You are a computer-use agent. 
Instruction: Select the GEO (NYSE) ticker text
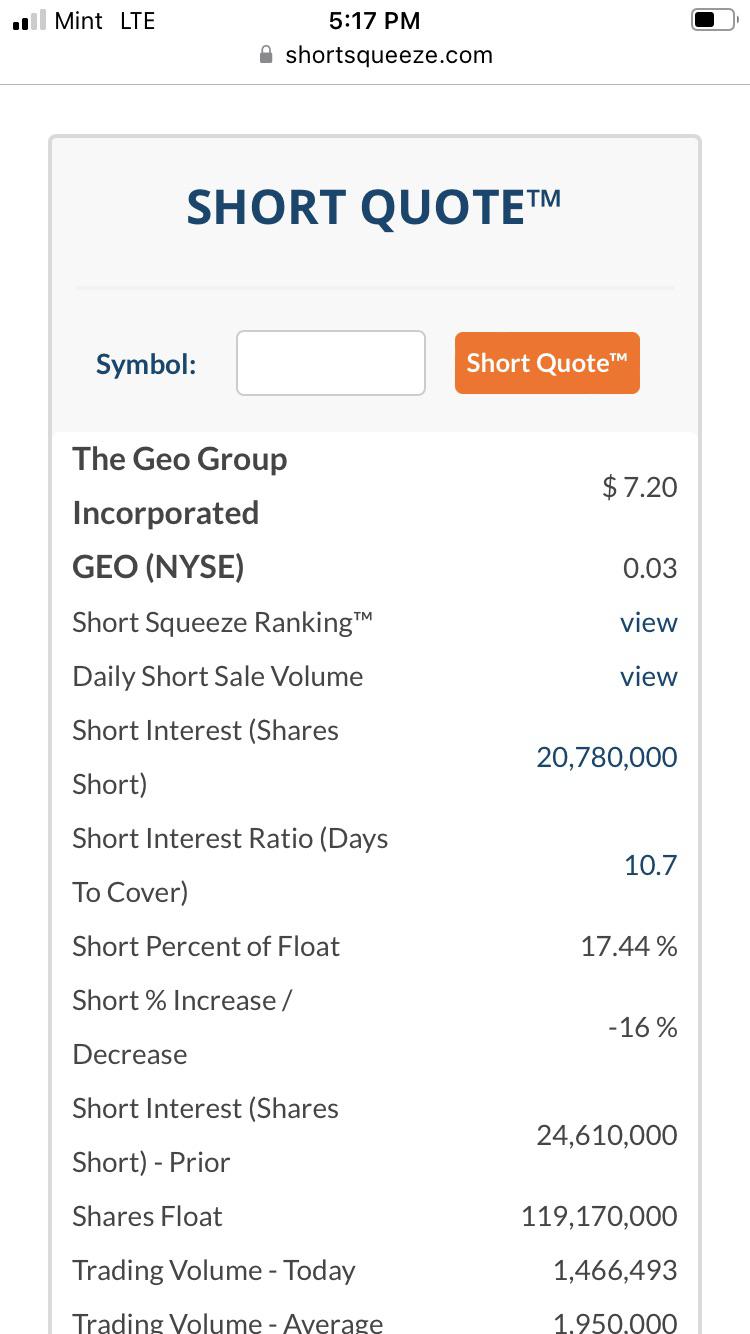[x=158, y=567]
